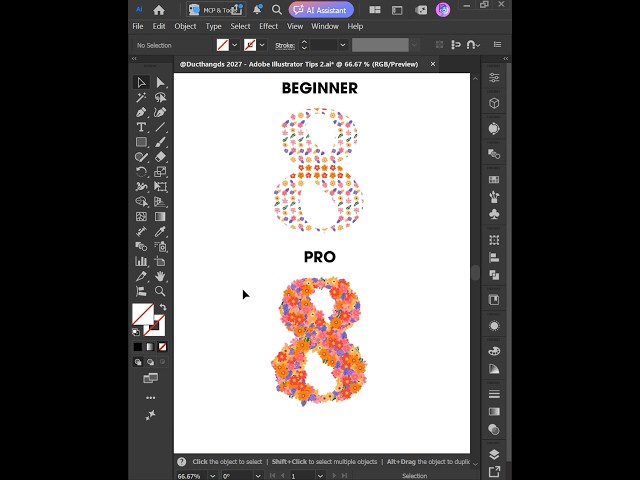Screen dimensions: 640x480
Task: Open the Object menu
Action: [185, 26]
